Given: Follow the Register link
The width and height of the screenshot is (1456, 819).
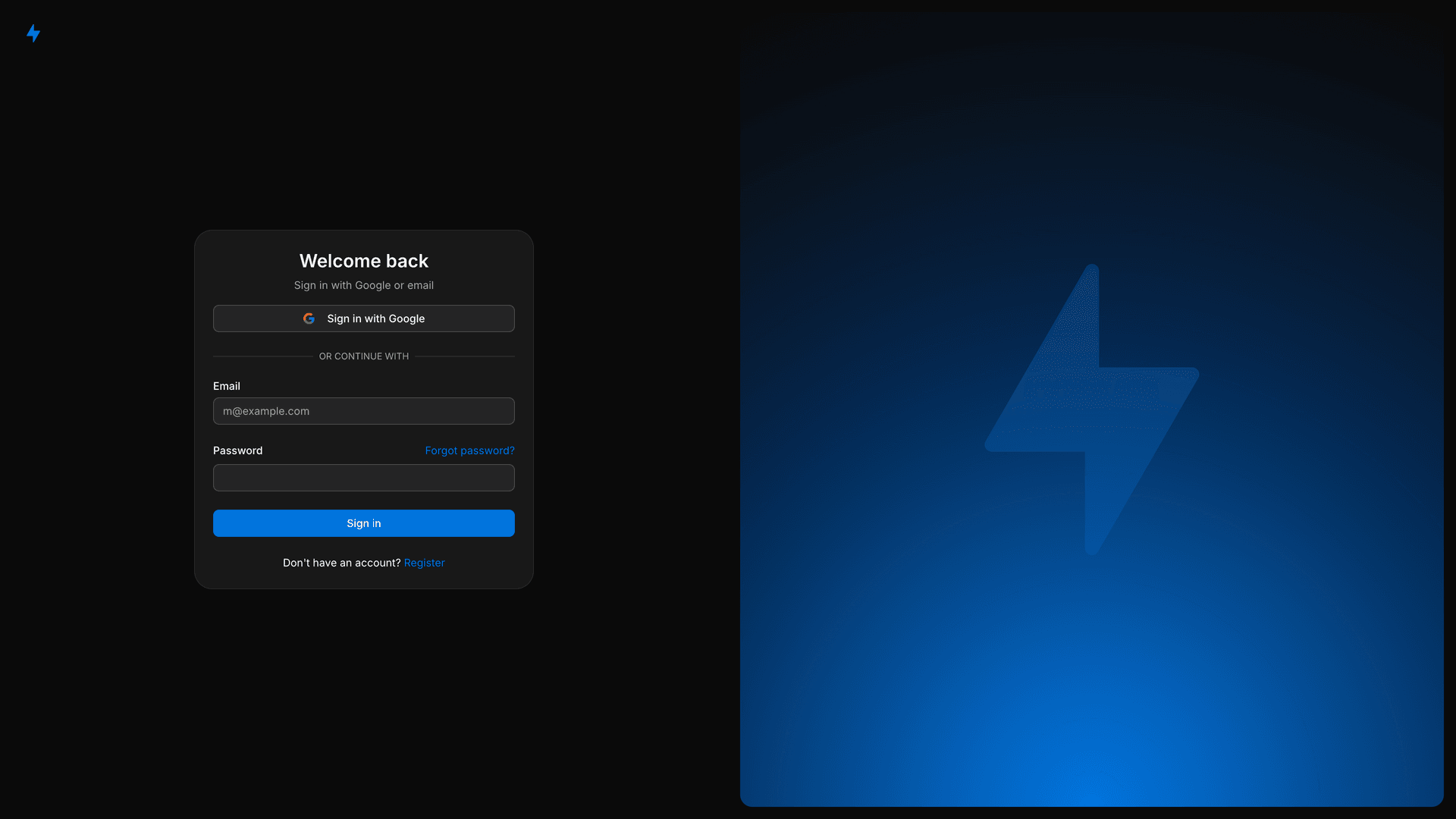Looking at the screenshot, I should (424, 563).
